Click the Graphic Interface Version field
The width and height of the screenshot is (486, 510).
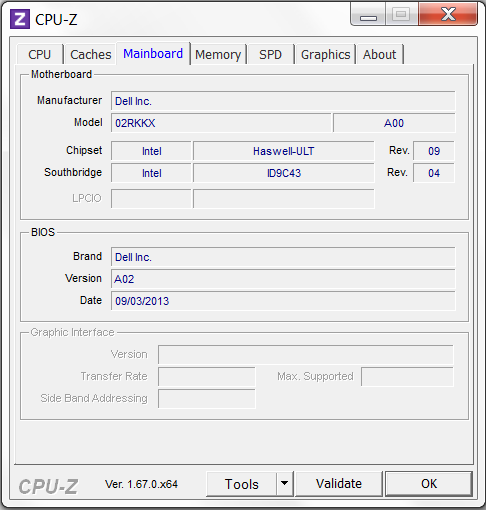tap(306, 355)
